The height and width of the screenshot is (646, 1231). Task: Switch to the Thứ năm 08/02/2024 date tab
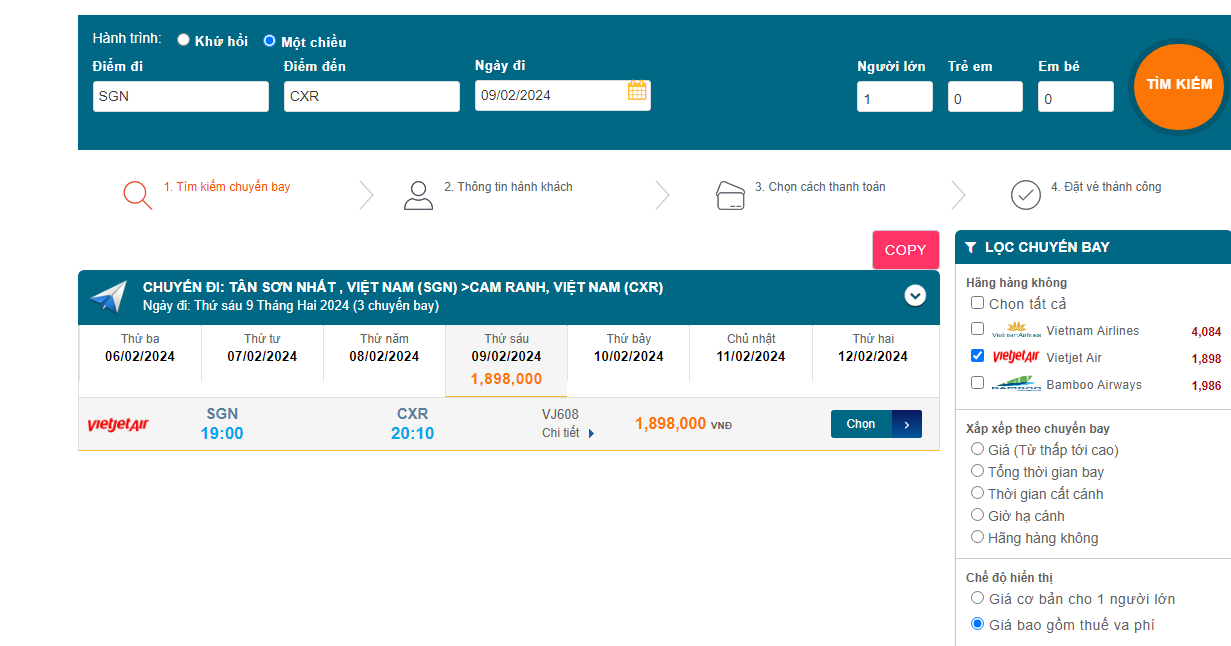(384, 348)
